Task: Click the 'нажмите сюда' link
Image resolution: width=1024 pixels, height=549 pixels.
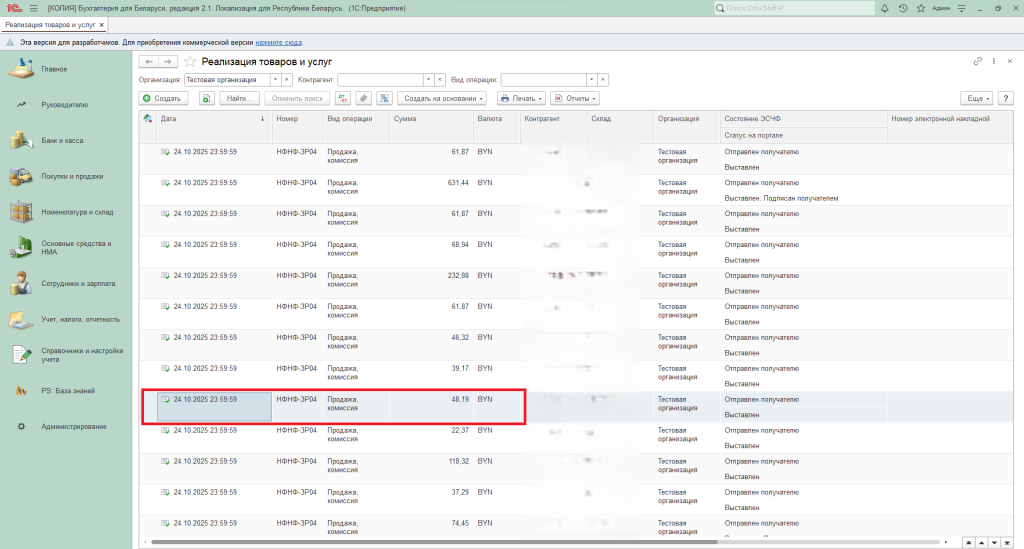Action: click(279, 43)
